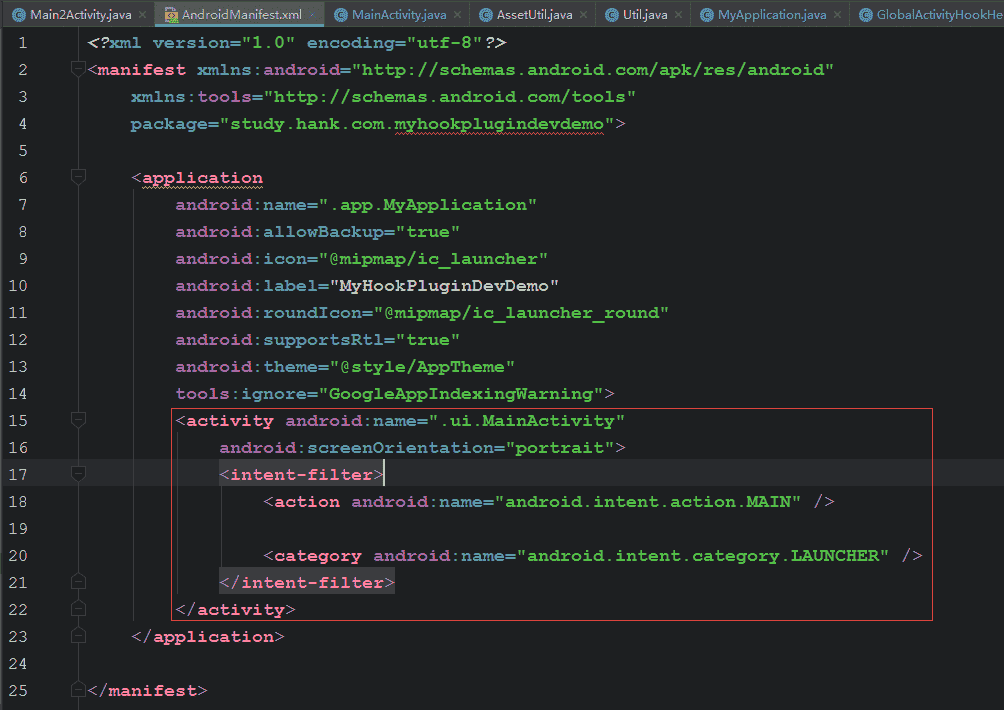Click the underlined myhookplugindevdemo package text
1004x710 pixels.
pyautogui.click(x=499, y=124)
